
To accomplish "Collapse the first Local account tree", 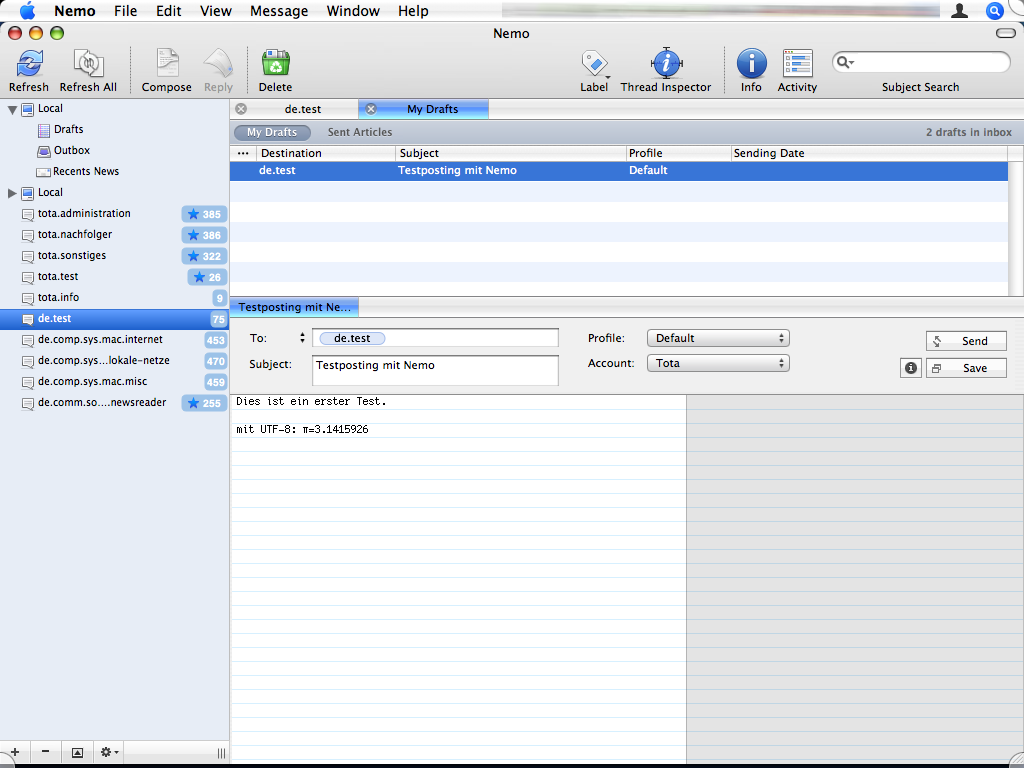I will (x=13, y=109).
